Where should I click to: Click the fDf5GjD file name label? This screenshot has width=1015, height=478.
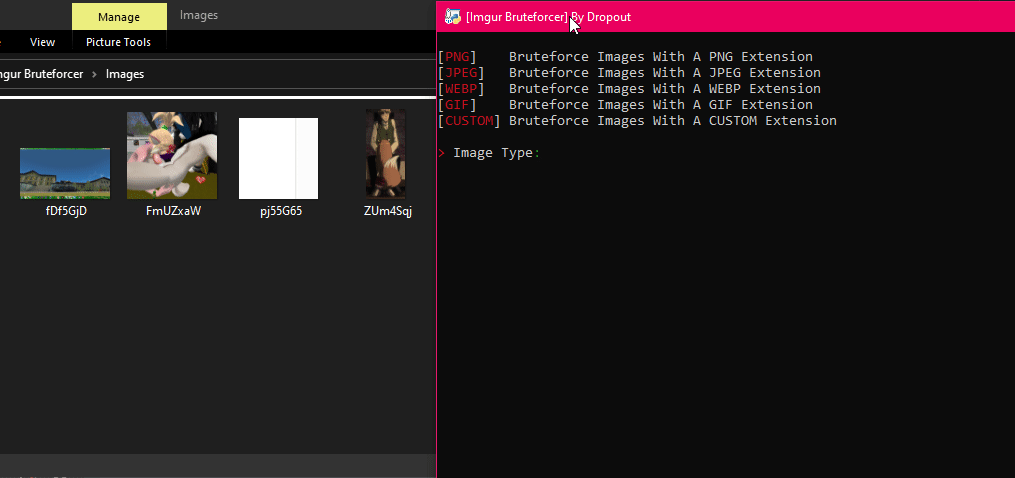coord(66,211)
